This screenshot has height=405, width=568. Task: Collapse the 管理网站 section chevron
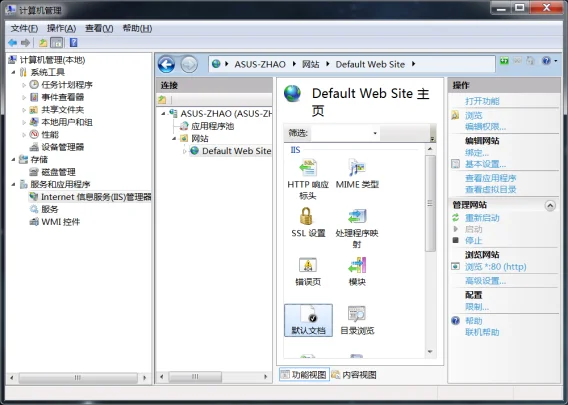pyautogui.click(x=550, y=206)
